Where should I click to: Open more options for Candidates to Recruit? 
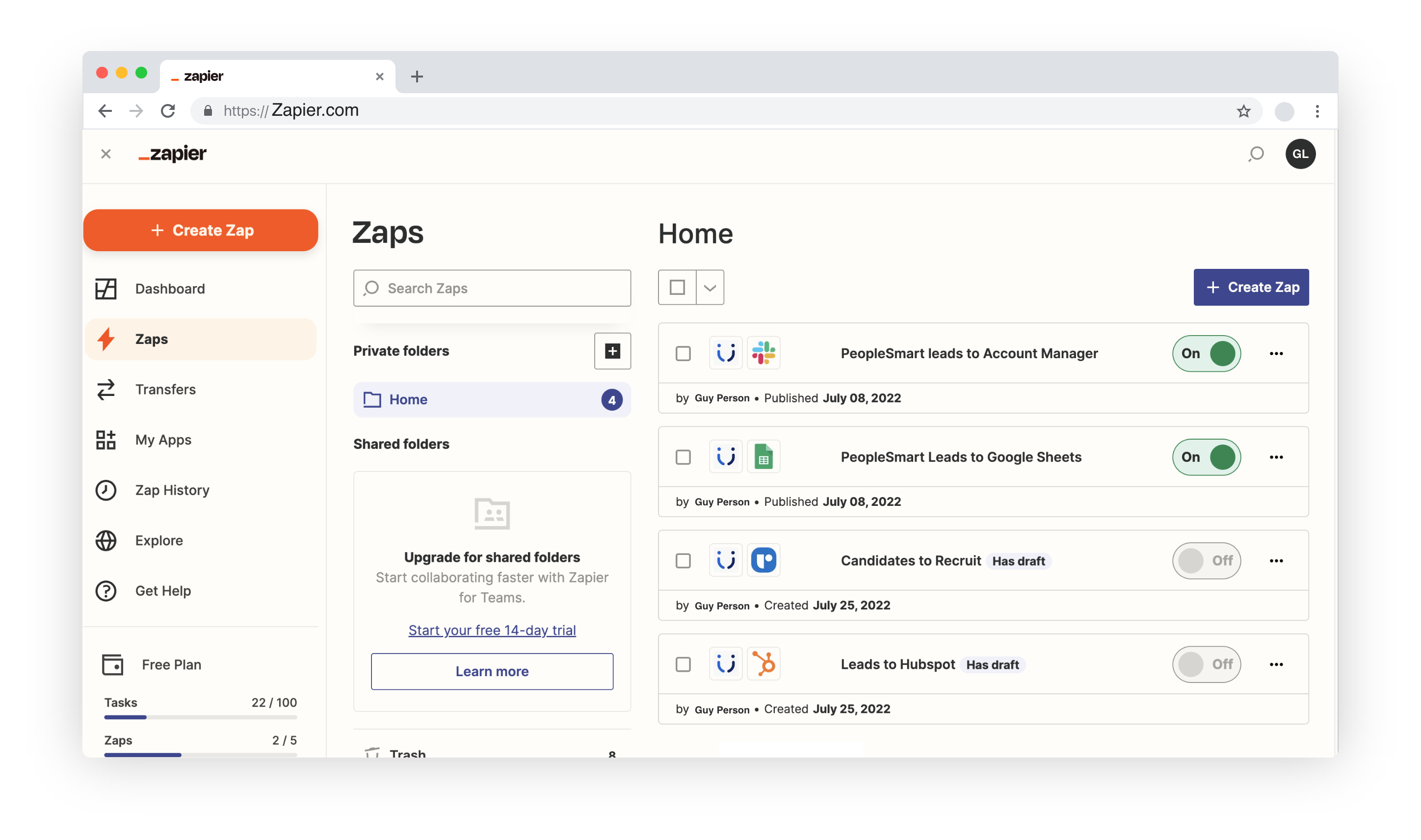click(1276, 561)
